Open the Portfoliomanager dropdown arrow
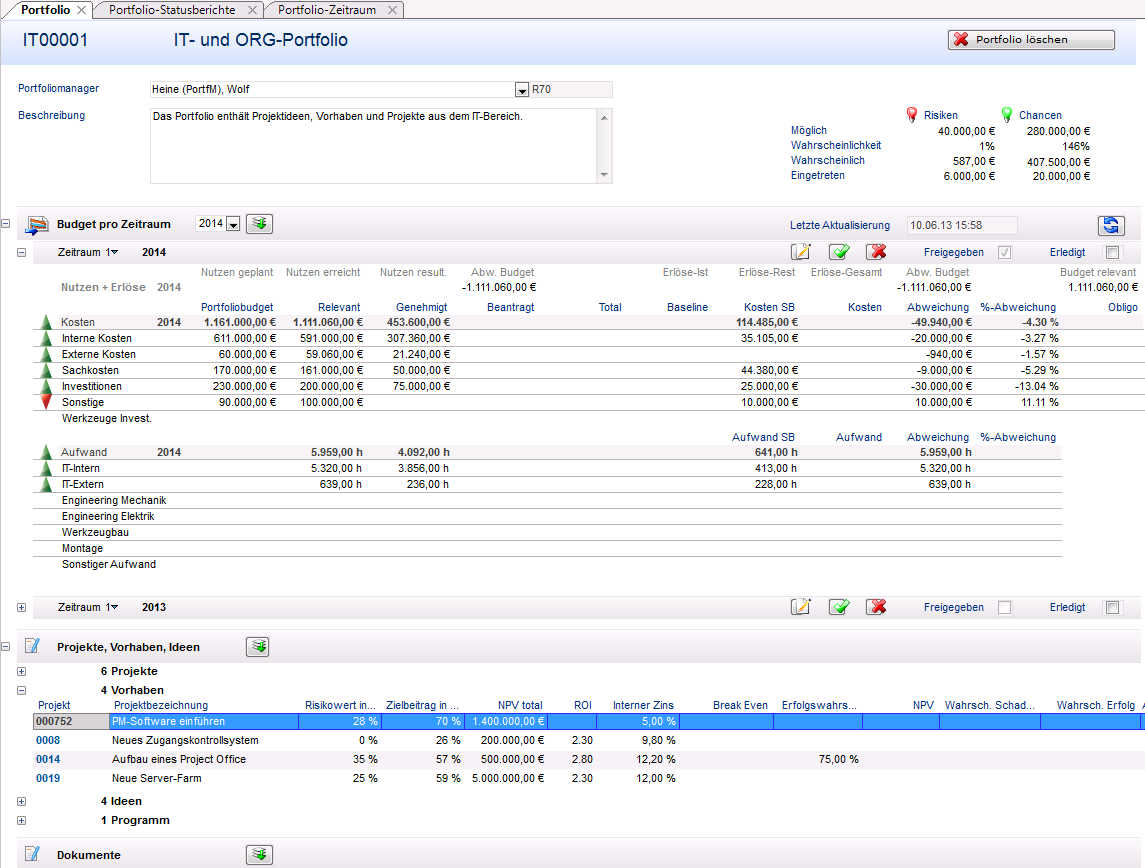1145x868 pixels. (521, 90)
